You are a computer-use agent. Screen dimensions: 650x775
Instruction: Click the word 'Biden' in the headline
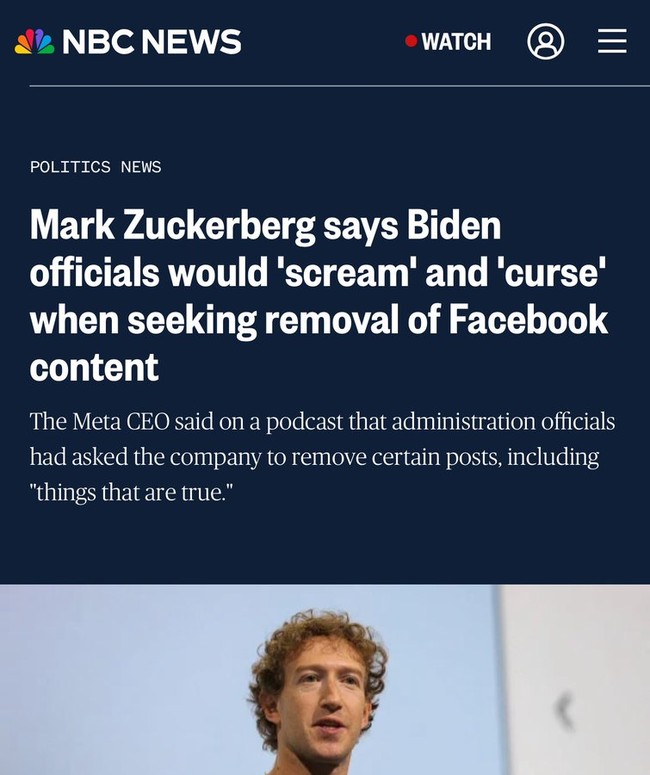point(454,224)
